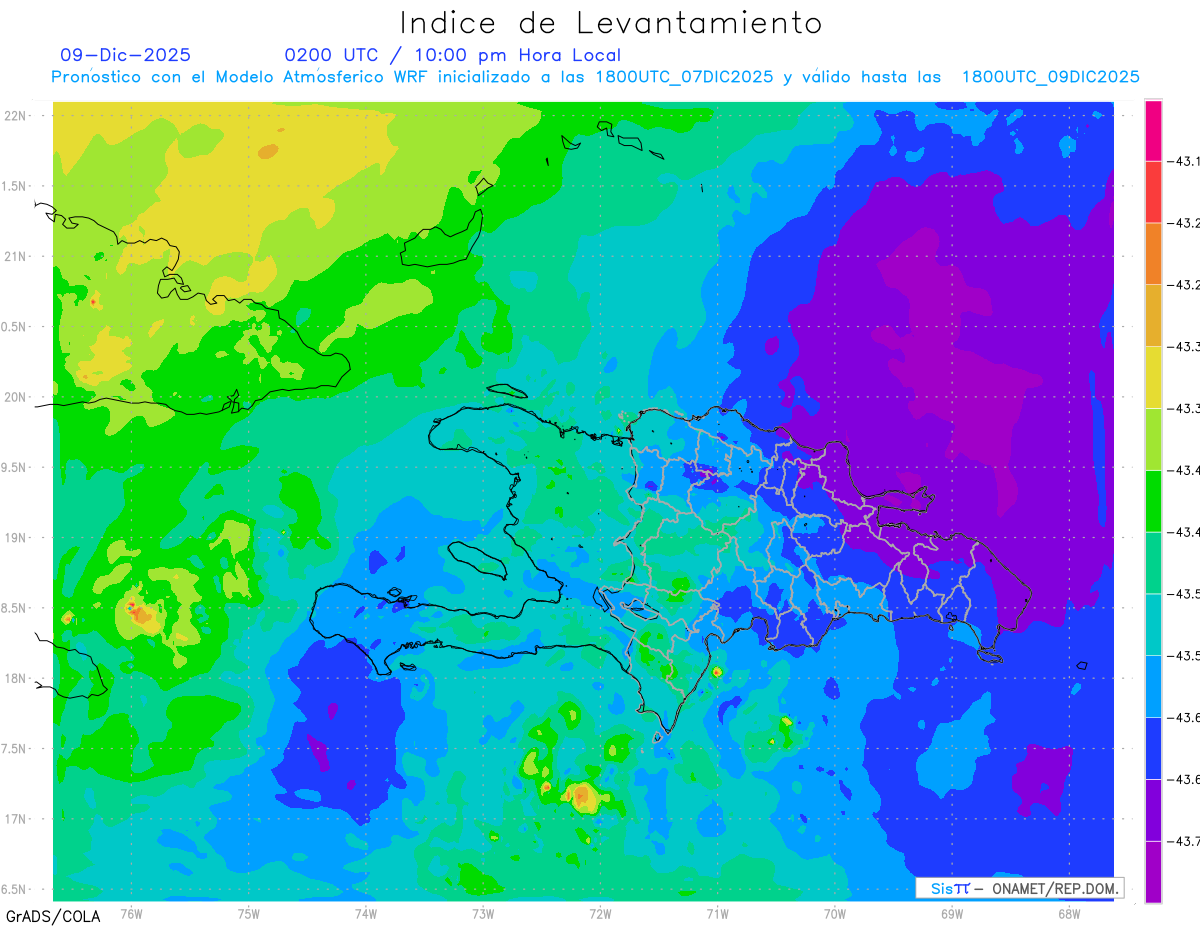
Task: Pick the light blue swatch on the color scale
Action: [x=1154, y=686]
